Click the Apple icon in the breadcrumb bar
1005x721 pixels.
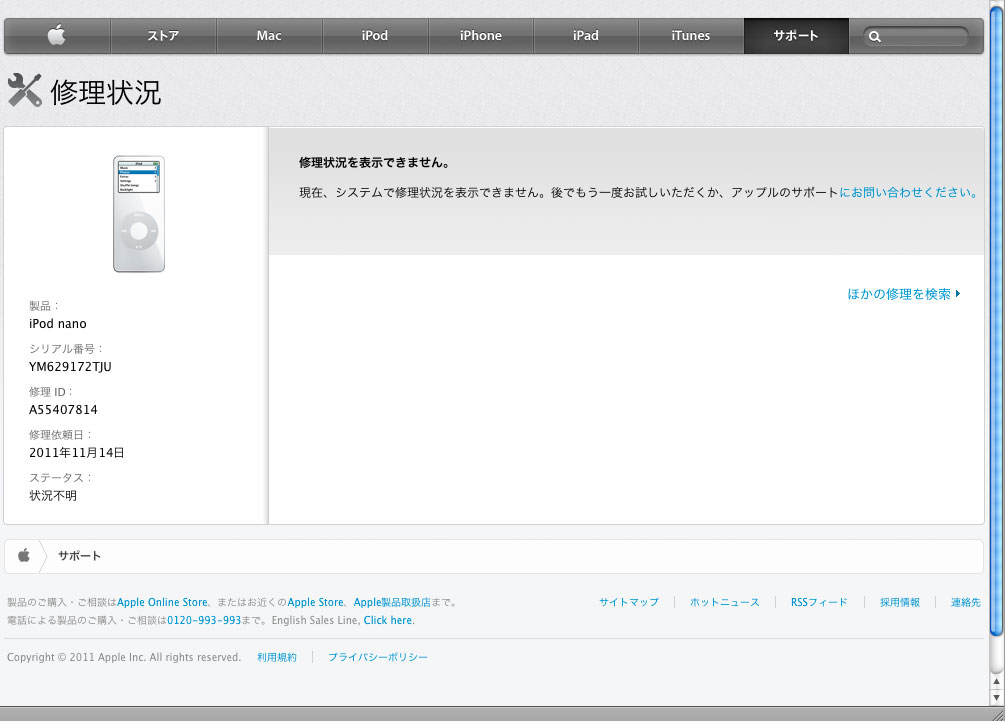tap(24, 556)
